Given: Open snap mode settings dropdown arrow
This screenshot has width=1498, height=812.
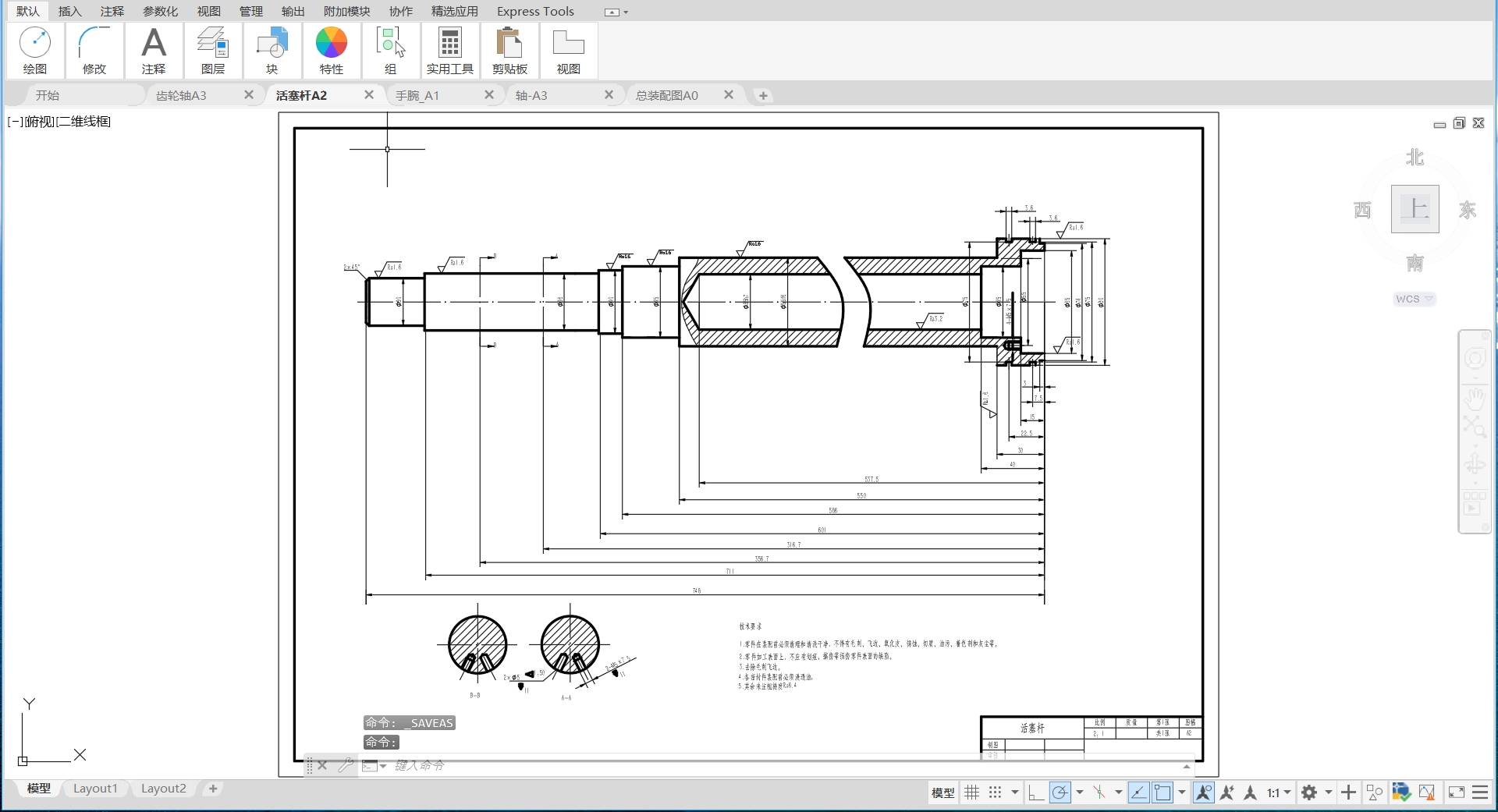Looking at the screenshot, I should click(x=1014, y=792).
